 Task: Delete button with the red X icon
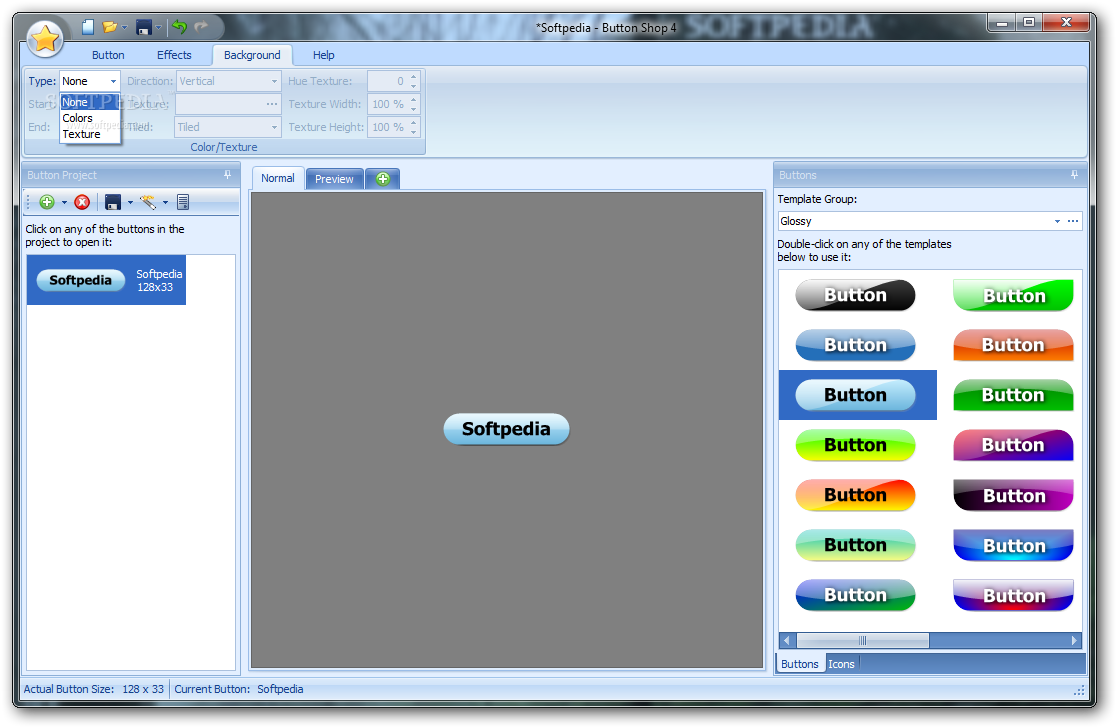coord(82,202)
